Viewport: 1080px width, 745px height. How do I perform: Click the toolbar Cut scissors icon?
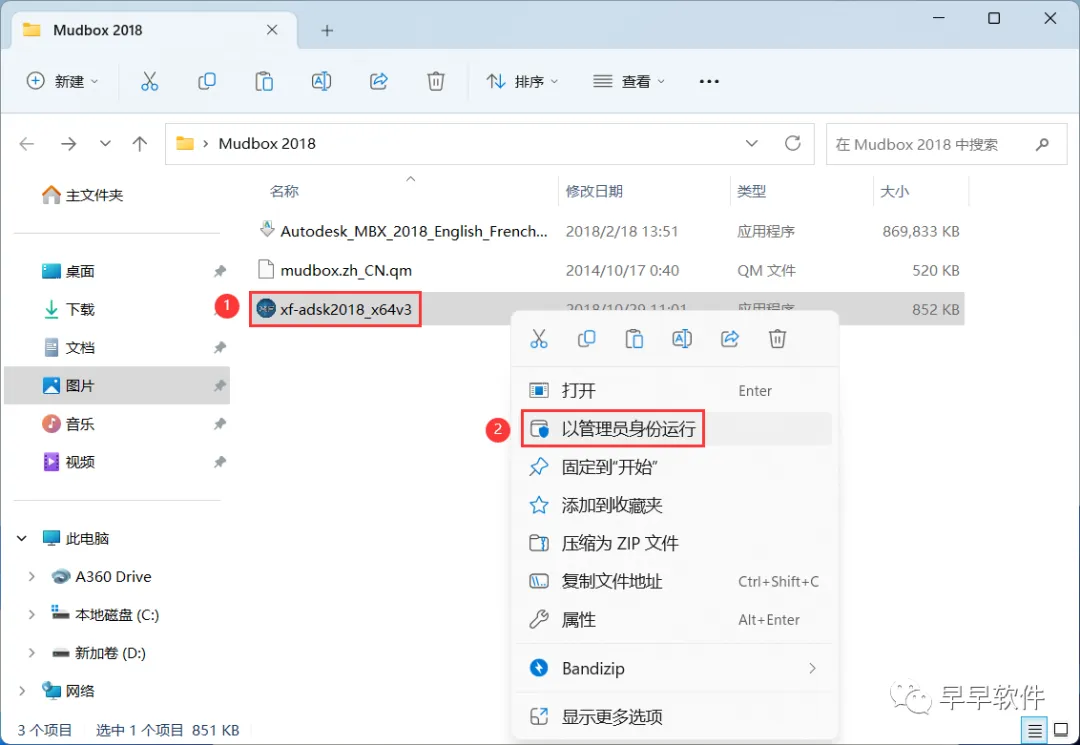click(x=149, y=81)
